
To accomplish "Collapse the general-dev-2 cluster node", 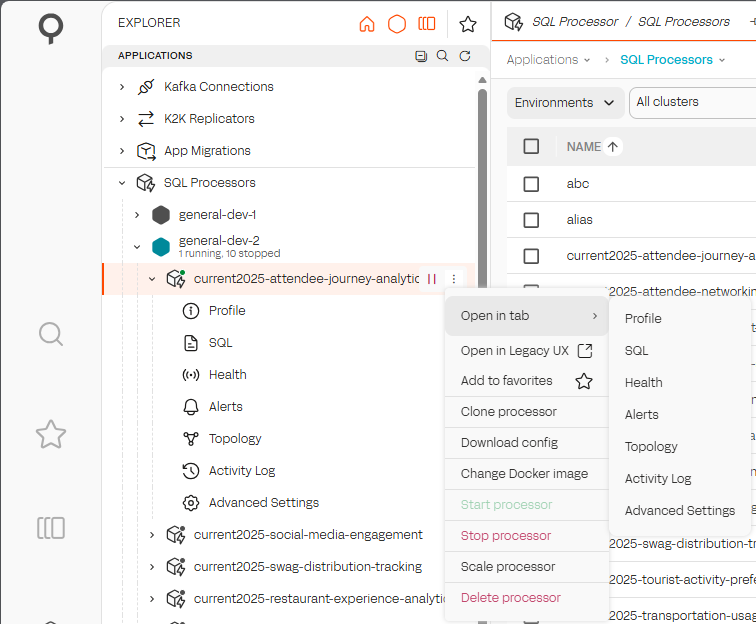I will point(137,246).
